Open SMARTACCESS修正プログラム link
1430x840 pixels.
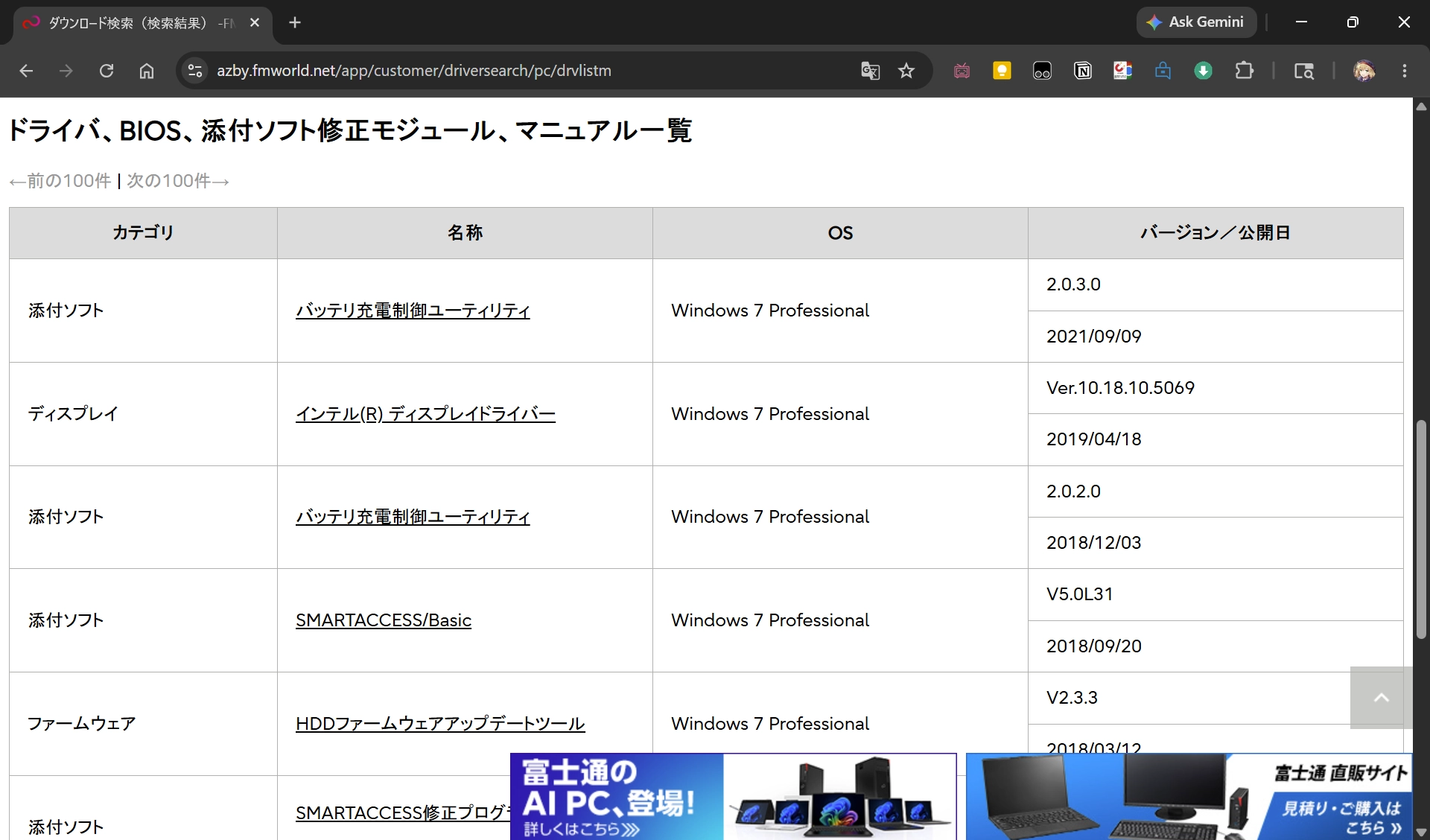[x=402, y=812]
